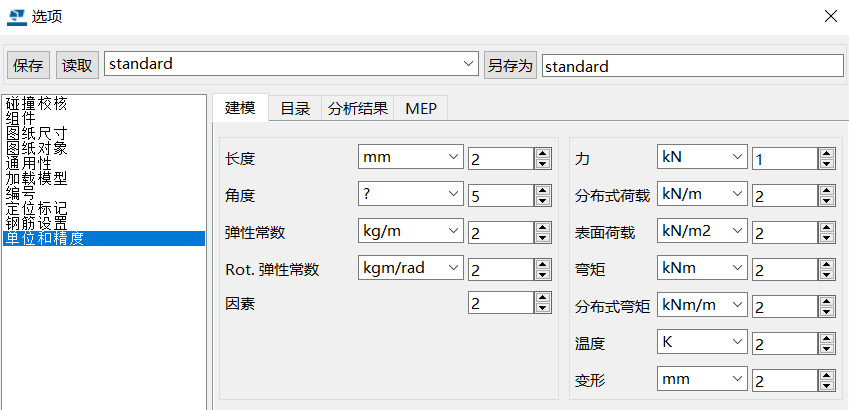Click the 角度 precision value field

click(501, 196)
